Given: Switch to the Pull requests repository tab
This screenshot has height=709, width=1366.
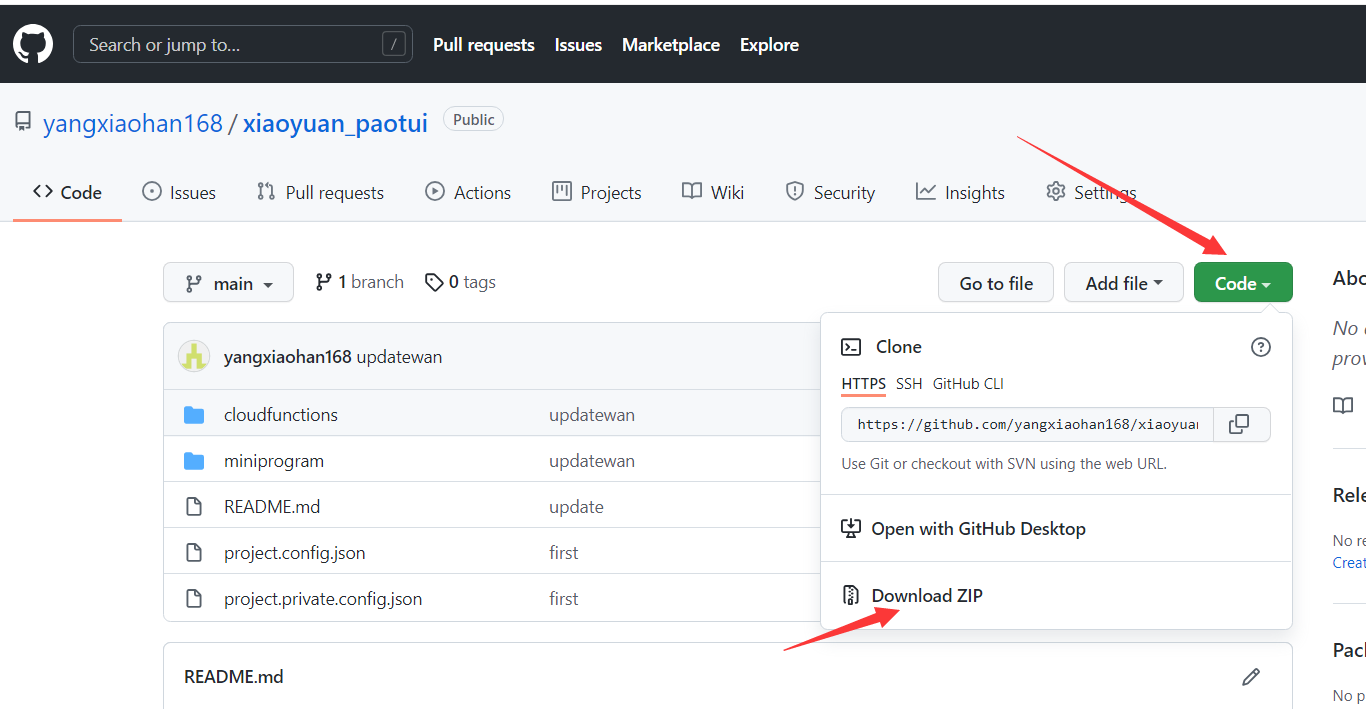Looking at the screenshot, I should pos(320,192).
